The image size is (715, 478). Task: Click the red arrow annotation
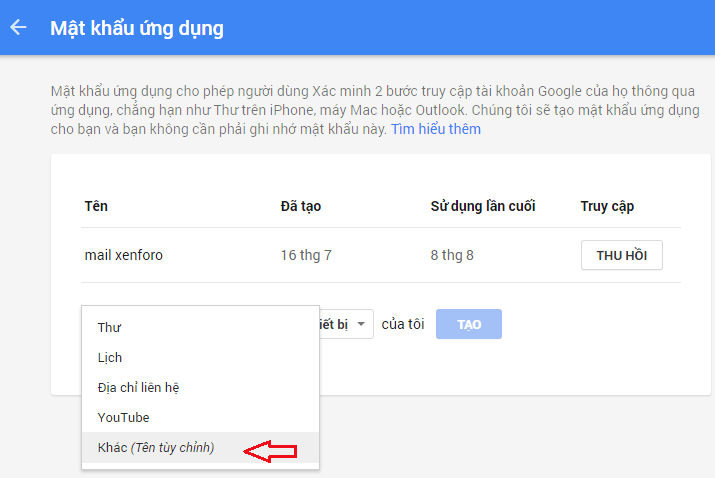coord(270,452)
